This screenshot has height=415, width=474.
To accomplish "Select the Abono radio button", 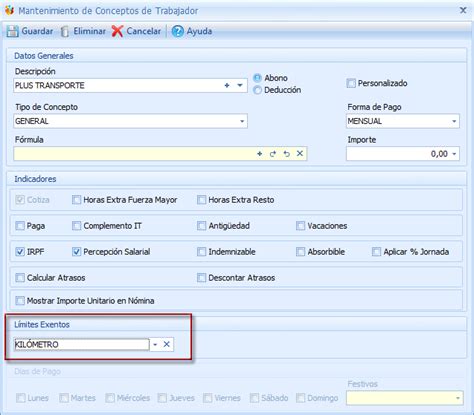I will (257, 78).
